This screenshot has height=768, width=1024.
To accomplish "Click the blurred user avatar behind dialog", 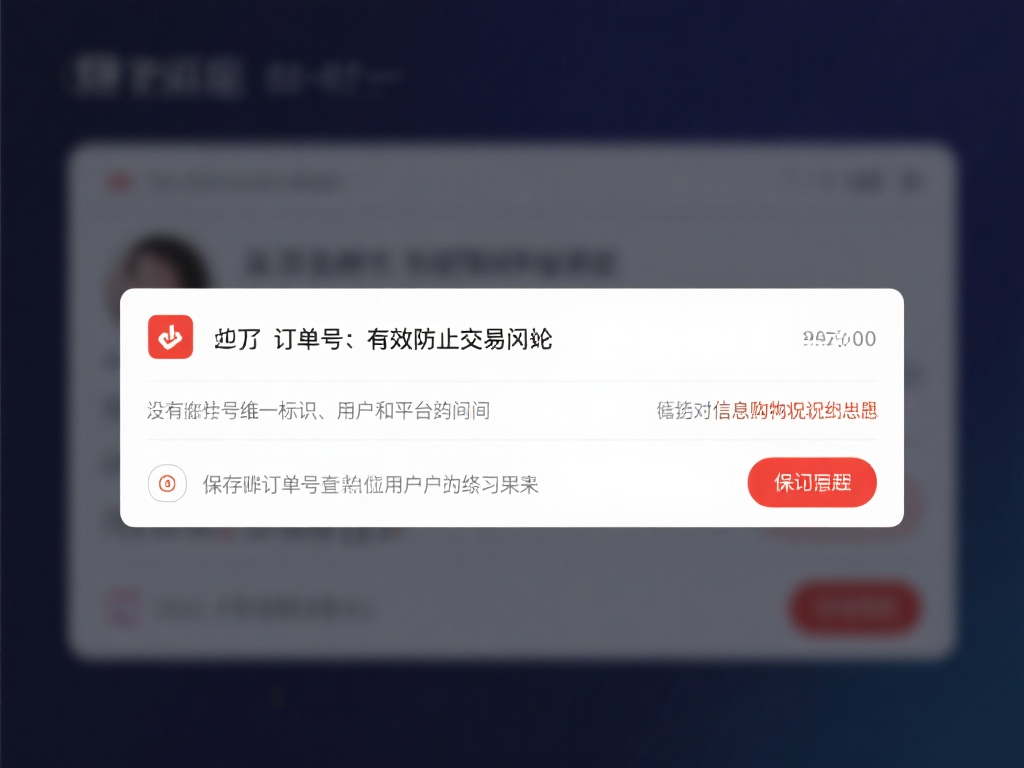I will tap(161, 263).
